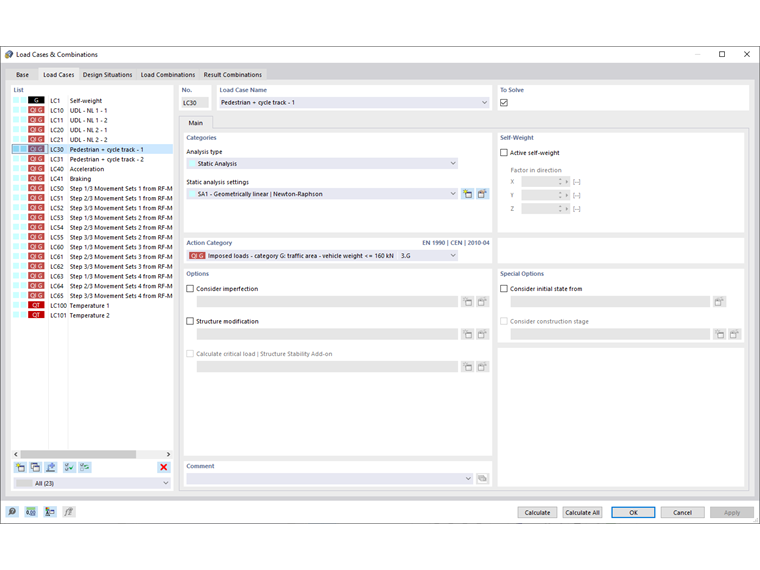Edit structure modification icon
This screenshot has height=570, width=760.
click(482, 334)
